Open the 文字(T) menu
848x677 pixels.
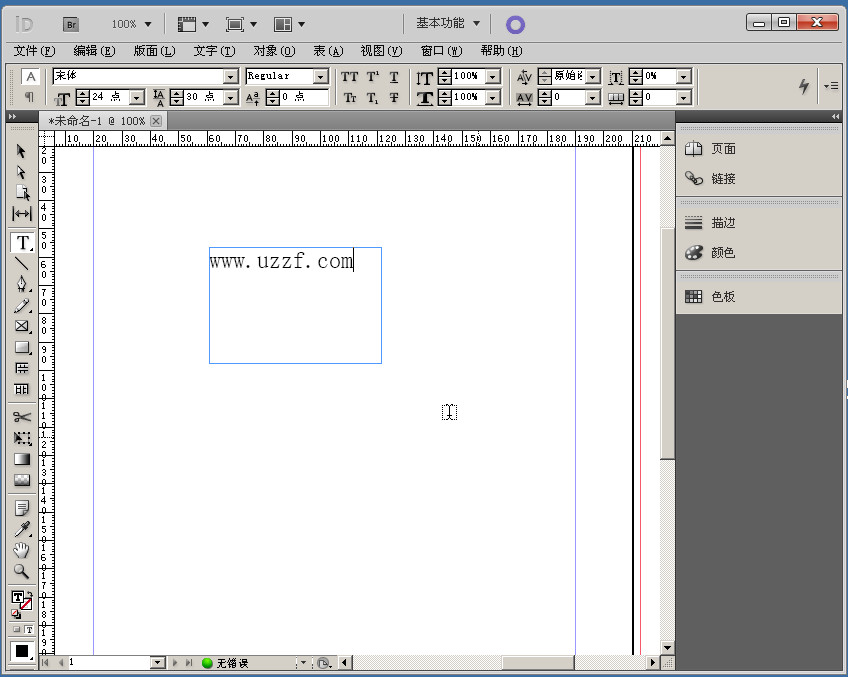point(214,51)
